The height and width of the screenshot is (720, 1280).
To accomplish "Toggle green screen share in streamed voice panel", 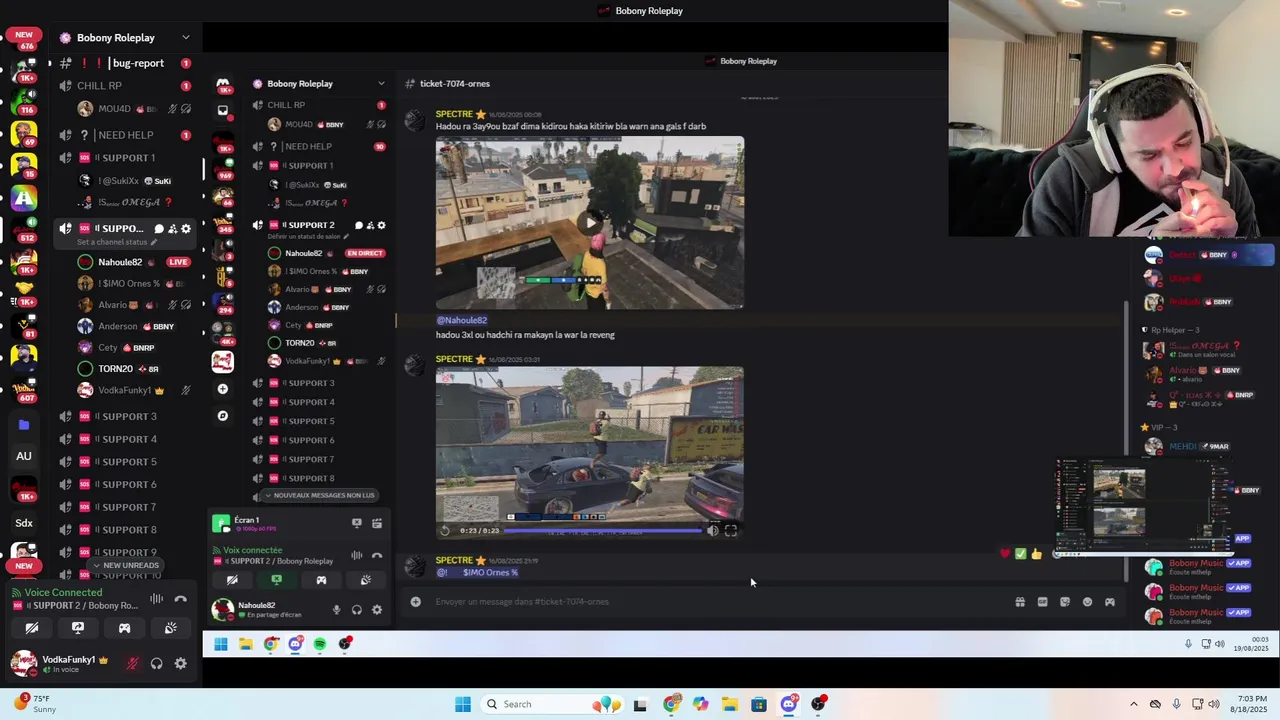I will [x=277, y=580].
